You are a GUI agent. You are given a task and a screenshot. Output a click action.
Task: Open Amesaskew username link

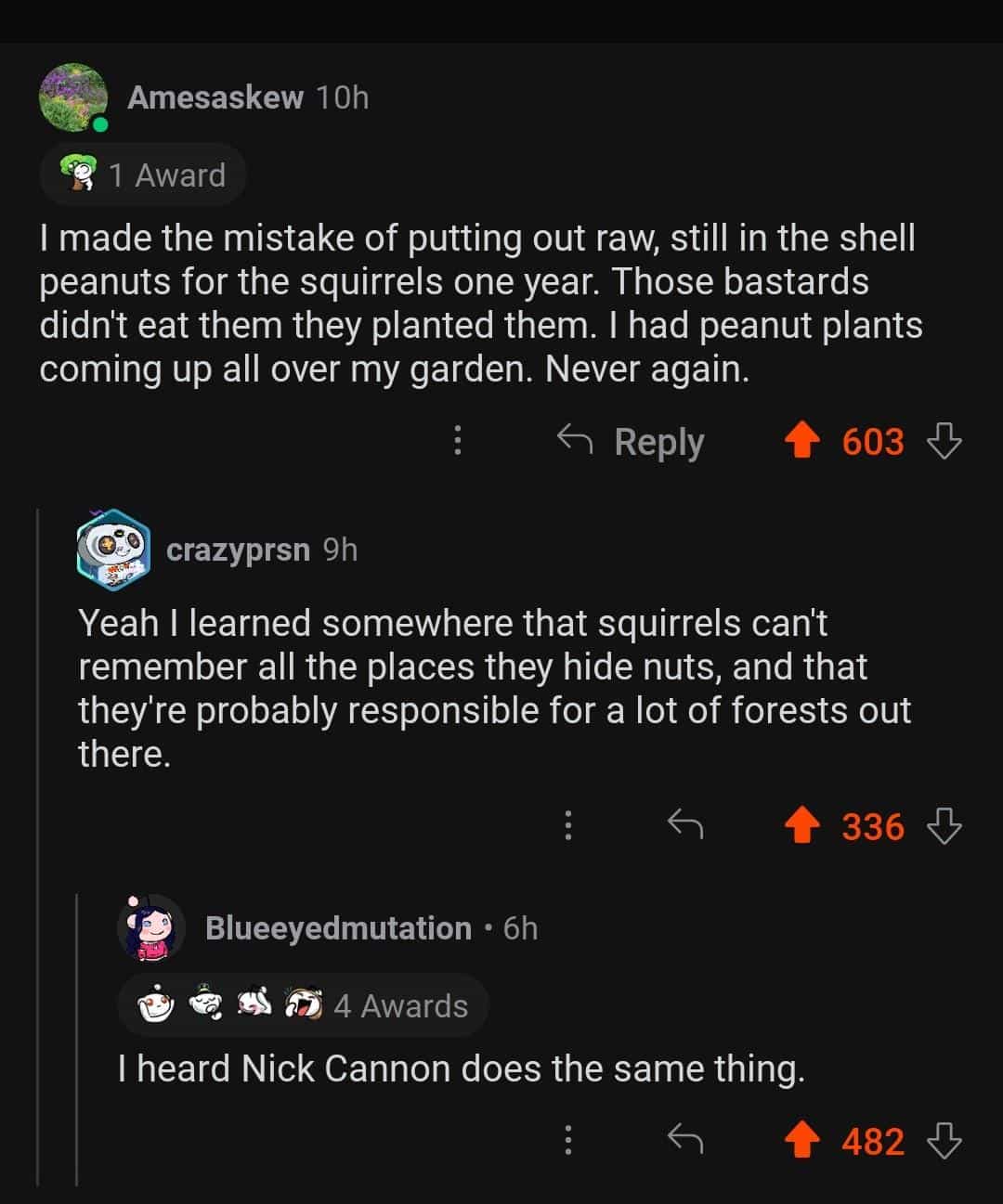point(215,97)
